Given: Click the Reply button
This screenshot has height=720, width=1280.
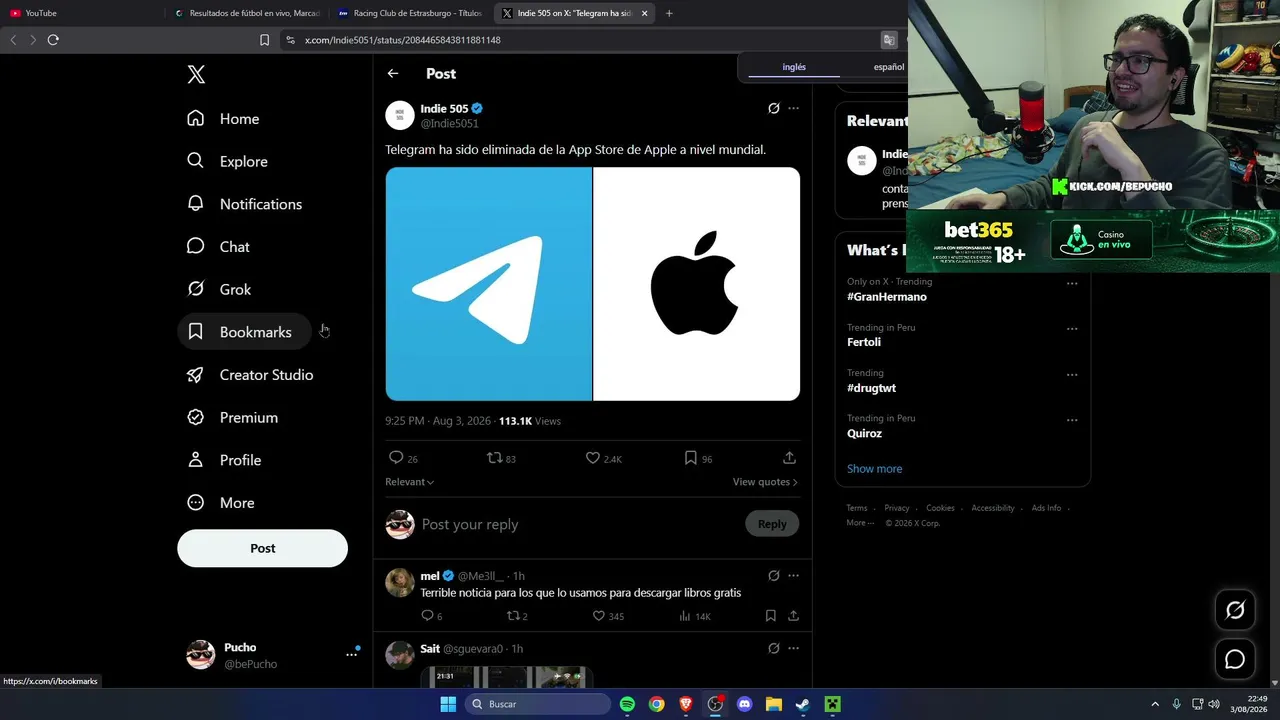Looking at the screenshot, I should coord(772,524).
